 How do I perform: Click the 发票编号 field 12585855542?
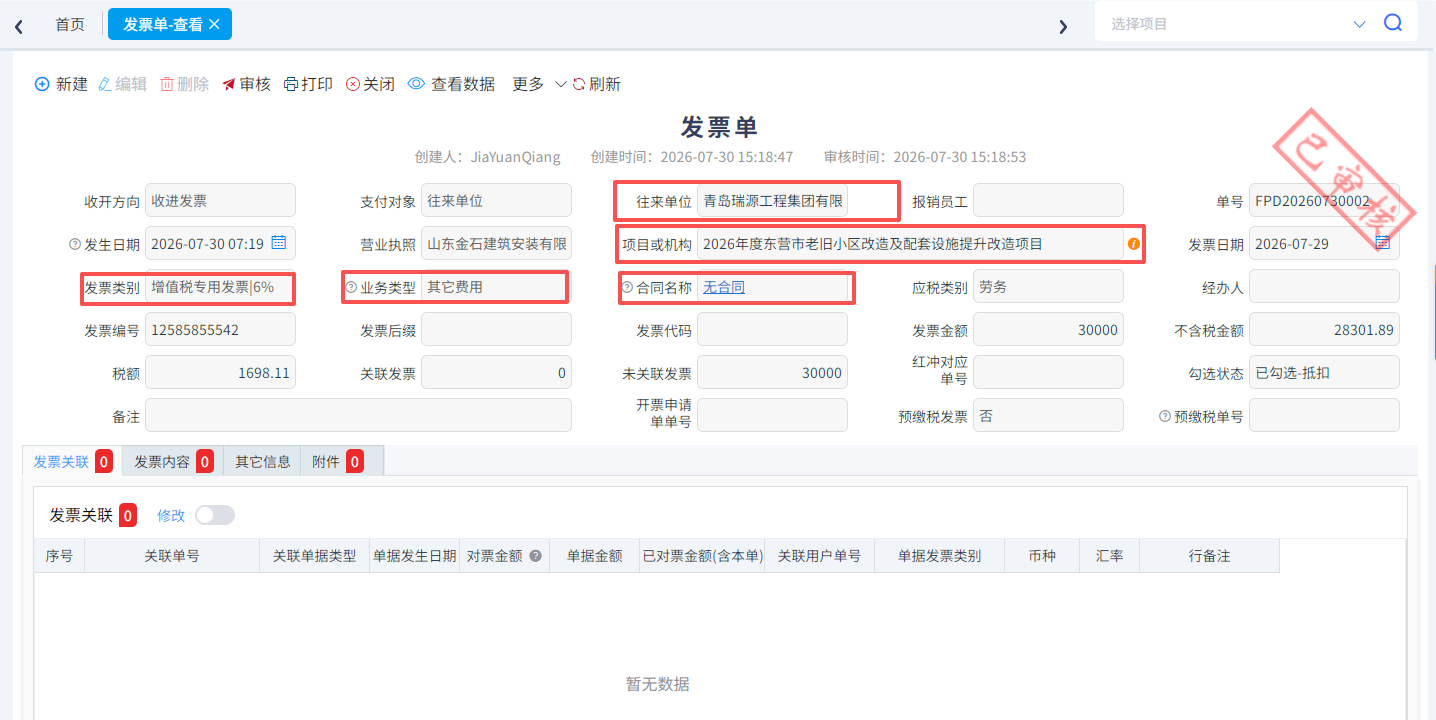[x=220, y=329]
